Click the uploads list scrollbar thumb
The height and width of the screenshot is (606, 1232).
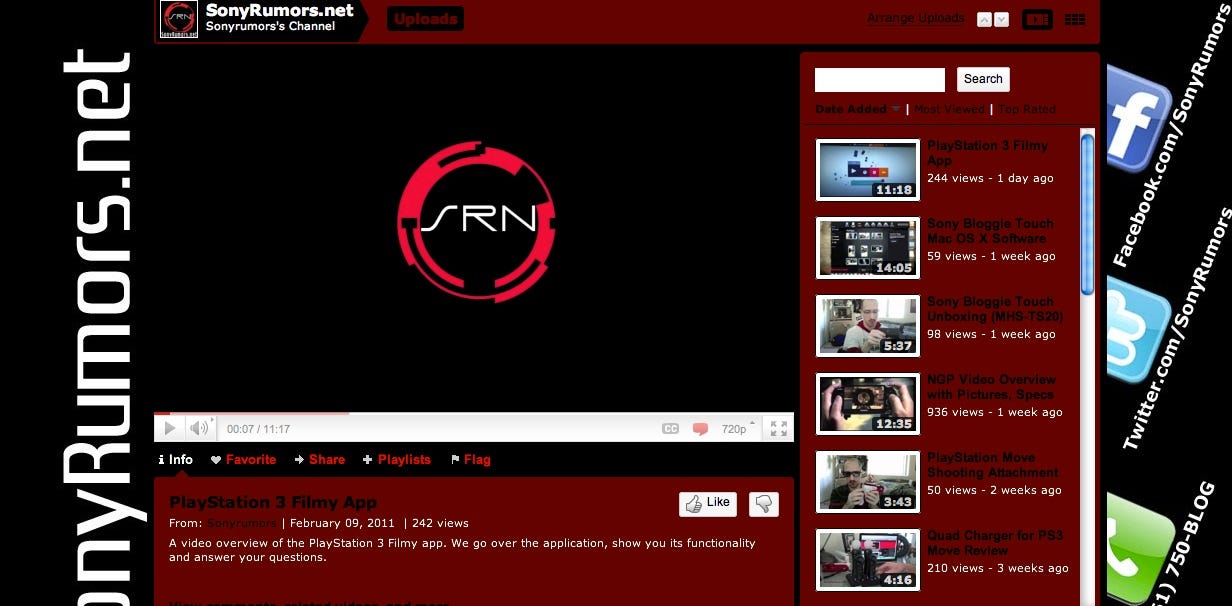point(1087,215)
